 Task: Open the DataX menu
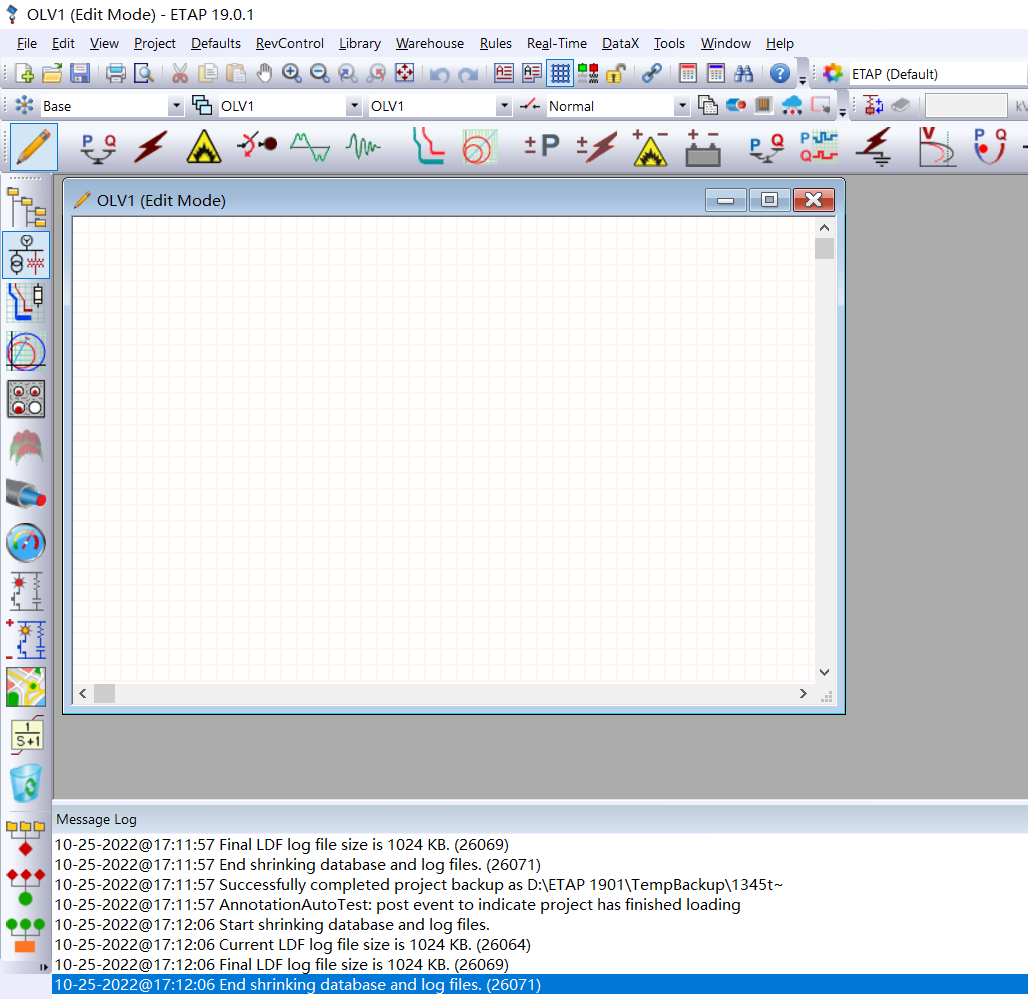pos(620,43)
